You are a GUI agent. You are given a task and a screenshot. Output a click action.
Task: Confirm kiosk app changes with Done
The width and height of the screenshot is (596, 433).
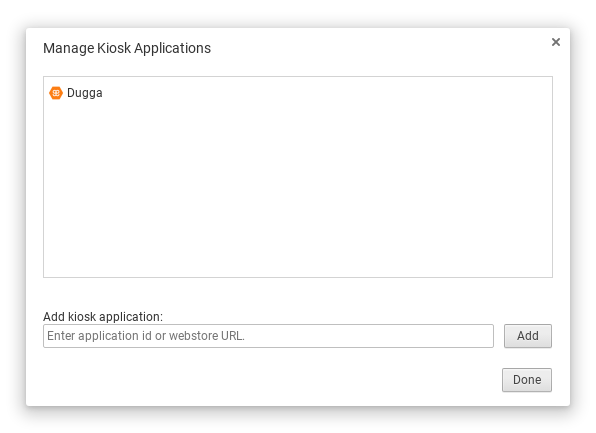[x=527, y=379]
